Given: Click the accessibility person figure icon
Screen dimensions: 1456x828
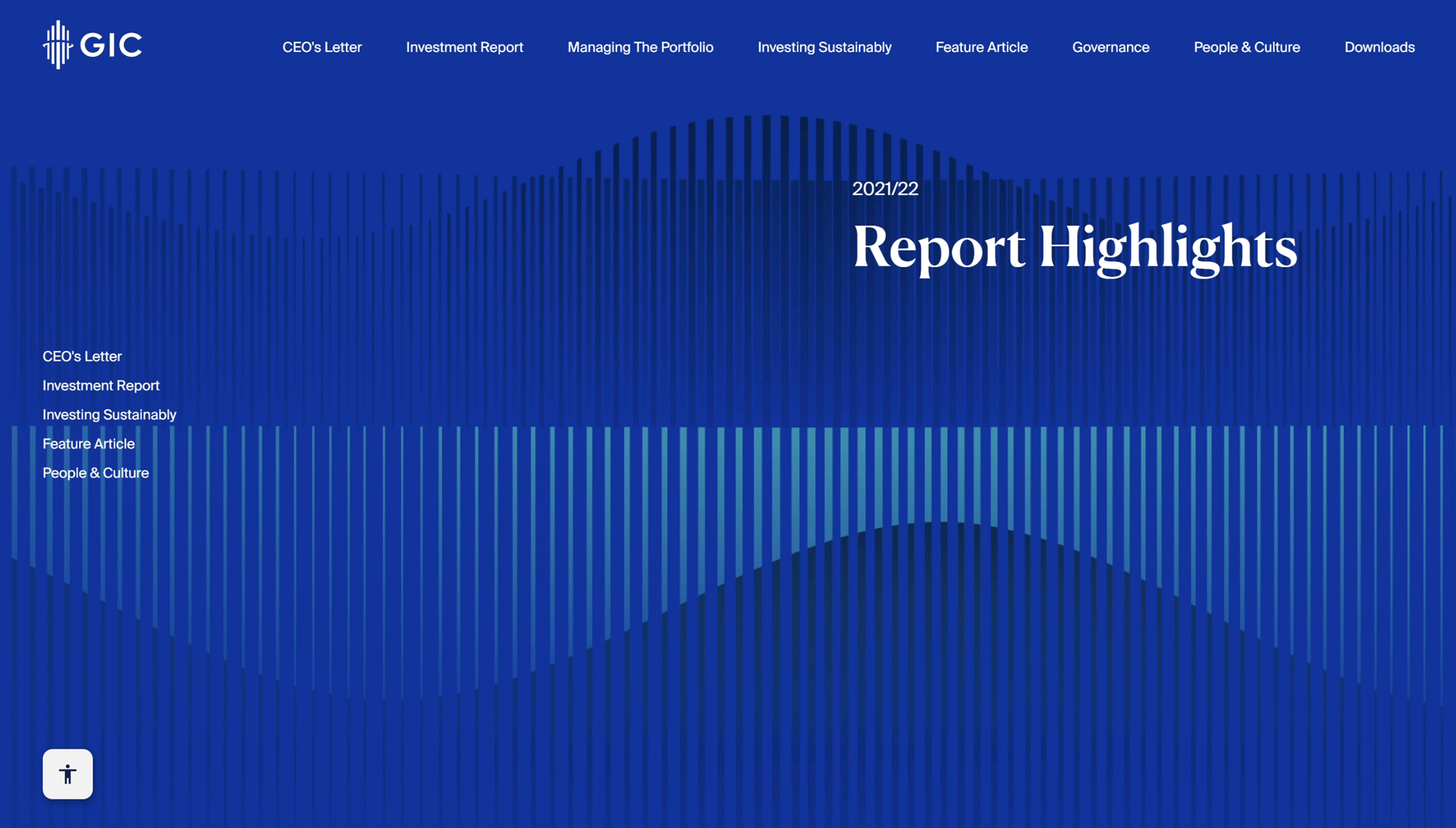Looking at the screenshot, I should (67, 774).
